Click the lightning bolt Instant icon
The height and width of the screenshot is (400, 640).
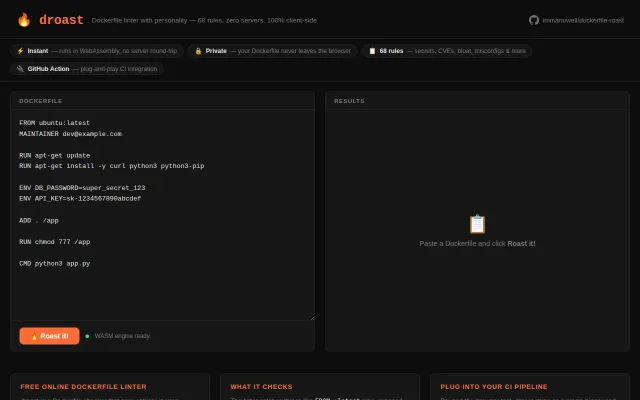pos(20,51)
